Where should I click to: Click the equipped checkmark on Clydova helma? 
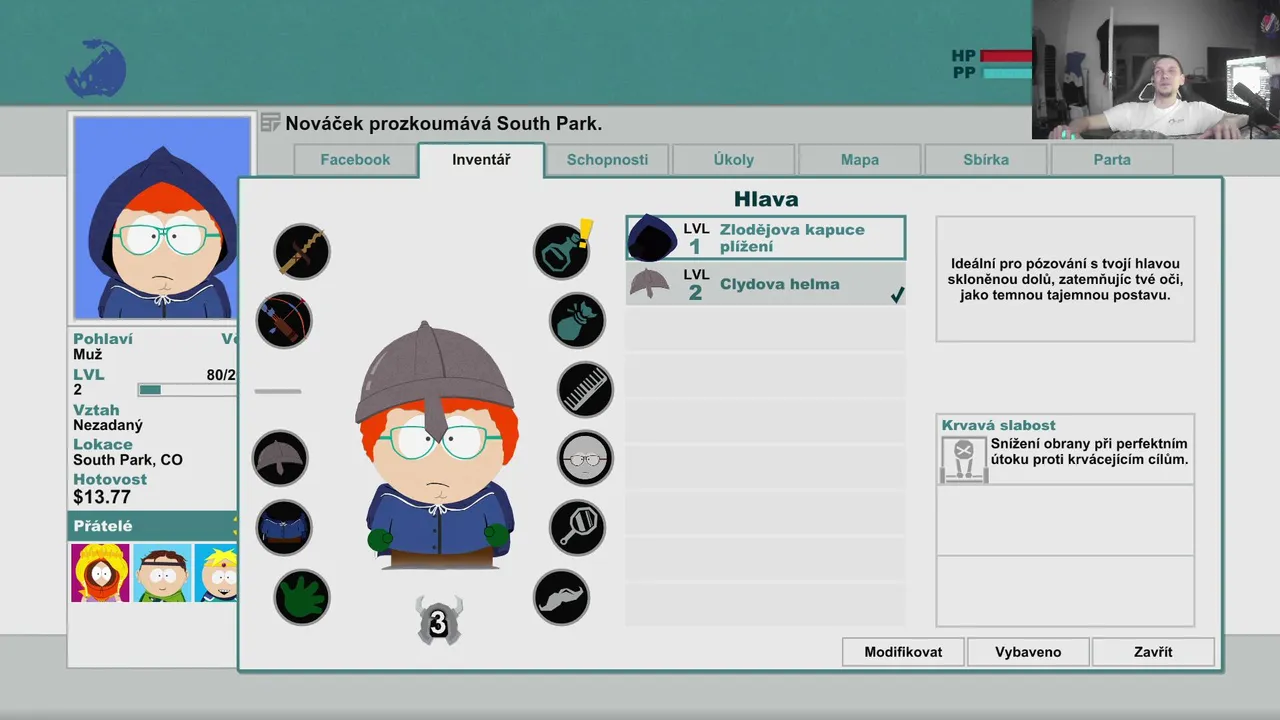point(897,294)
